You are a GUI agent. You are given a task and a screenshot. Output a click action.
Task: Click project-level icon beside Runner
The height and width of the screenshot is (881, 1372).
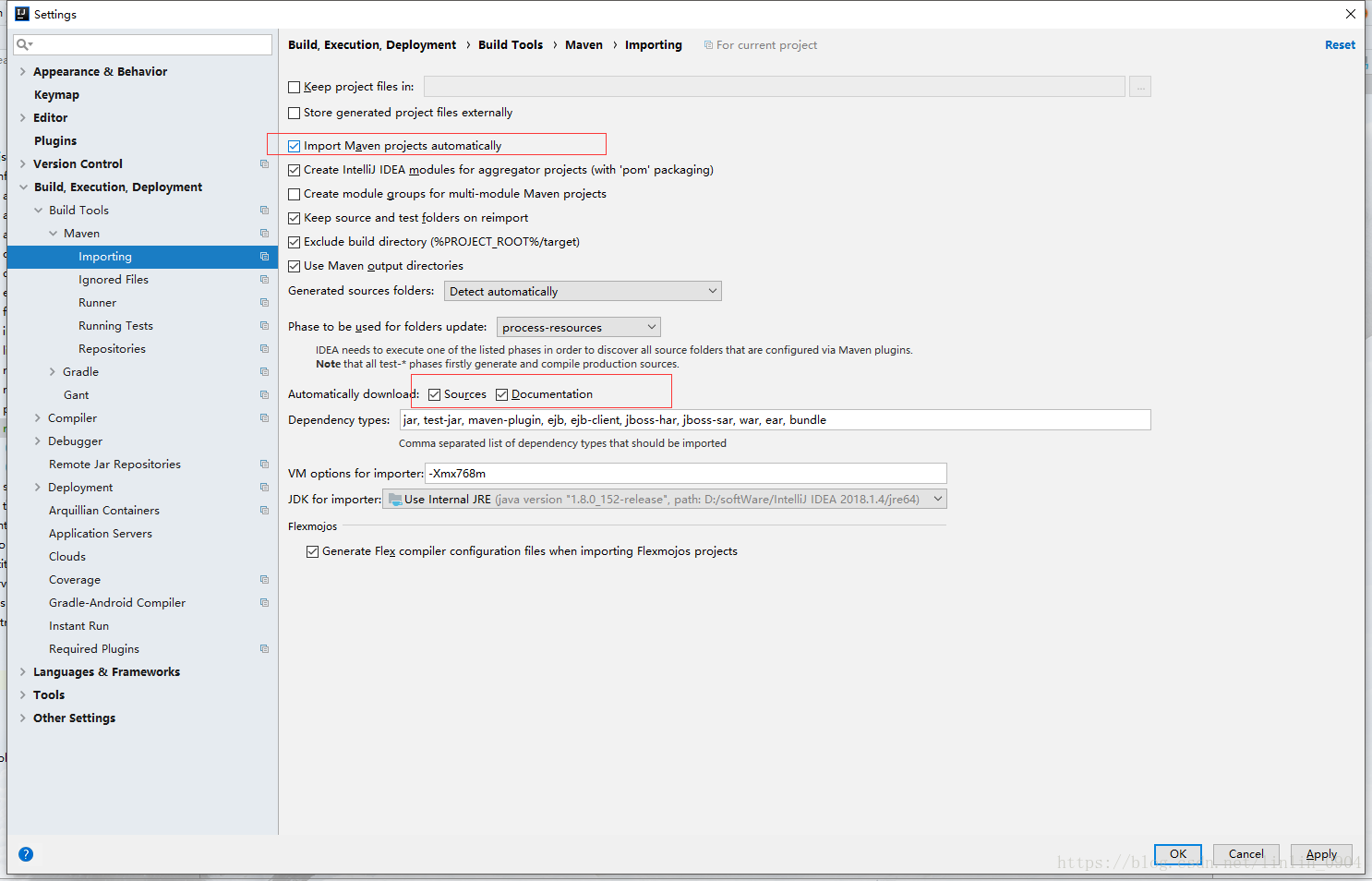click(264, 303)
